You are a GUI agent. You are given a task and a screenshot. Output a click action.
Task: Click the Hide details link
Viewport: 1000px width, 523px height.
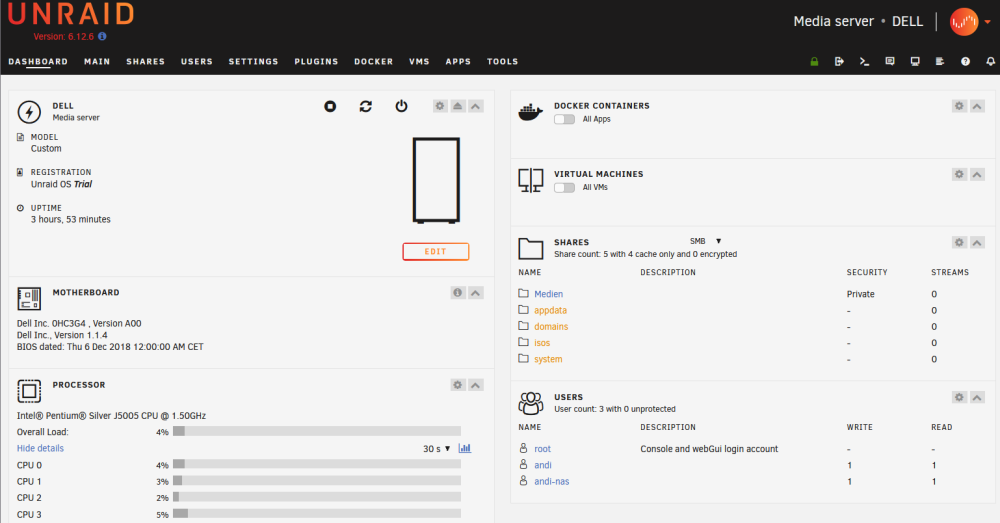tap(40, 448)
